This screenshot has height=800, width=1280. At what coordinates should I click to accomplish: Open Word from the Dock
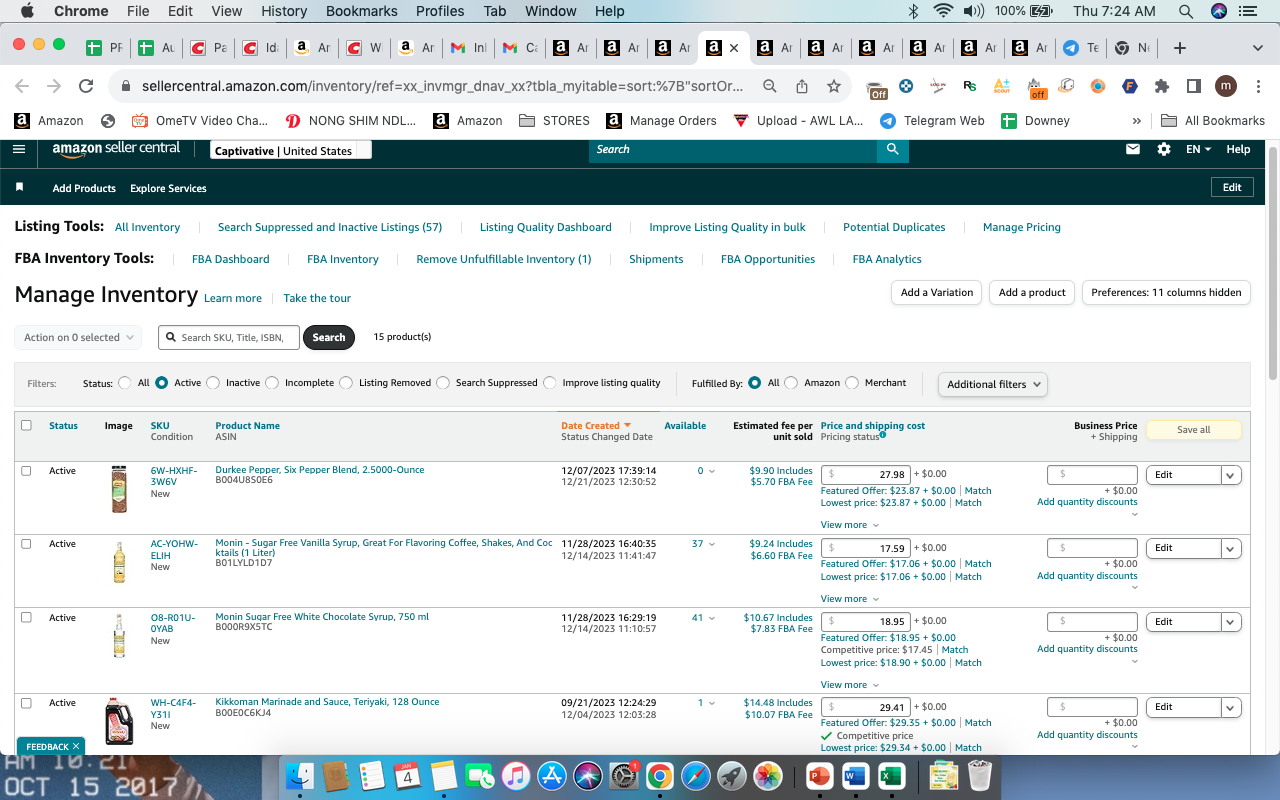click(855, 775)
